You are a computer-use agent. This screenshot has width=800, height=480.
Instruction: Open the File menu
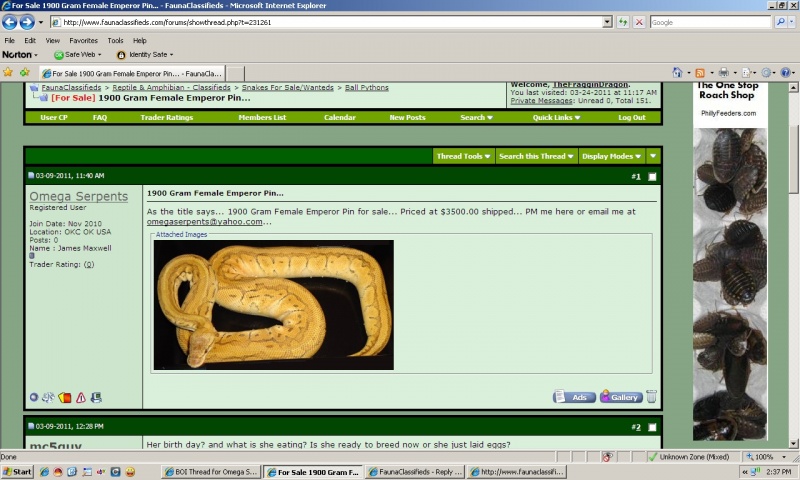point(9,40)
